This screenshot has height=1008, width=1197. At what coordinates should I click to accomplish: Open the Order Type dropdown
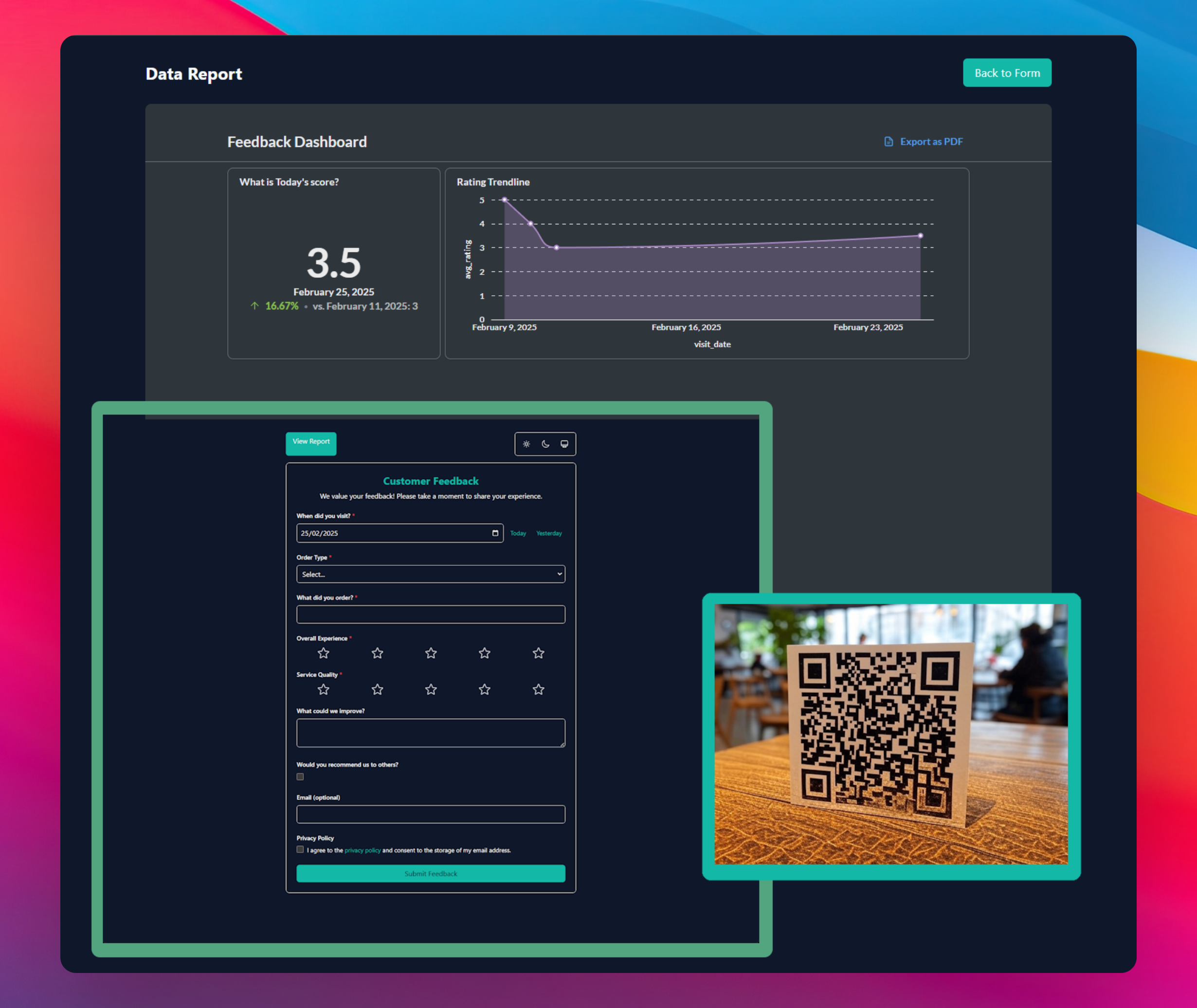[431, 574]
